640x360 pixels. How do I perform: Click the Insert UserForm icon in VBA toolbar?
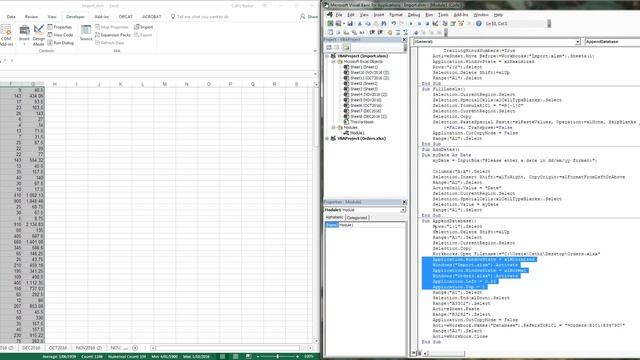(x=338, y=24)
